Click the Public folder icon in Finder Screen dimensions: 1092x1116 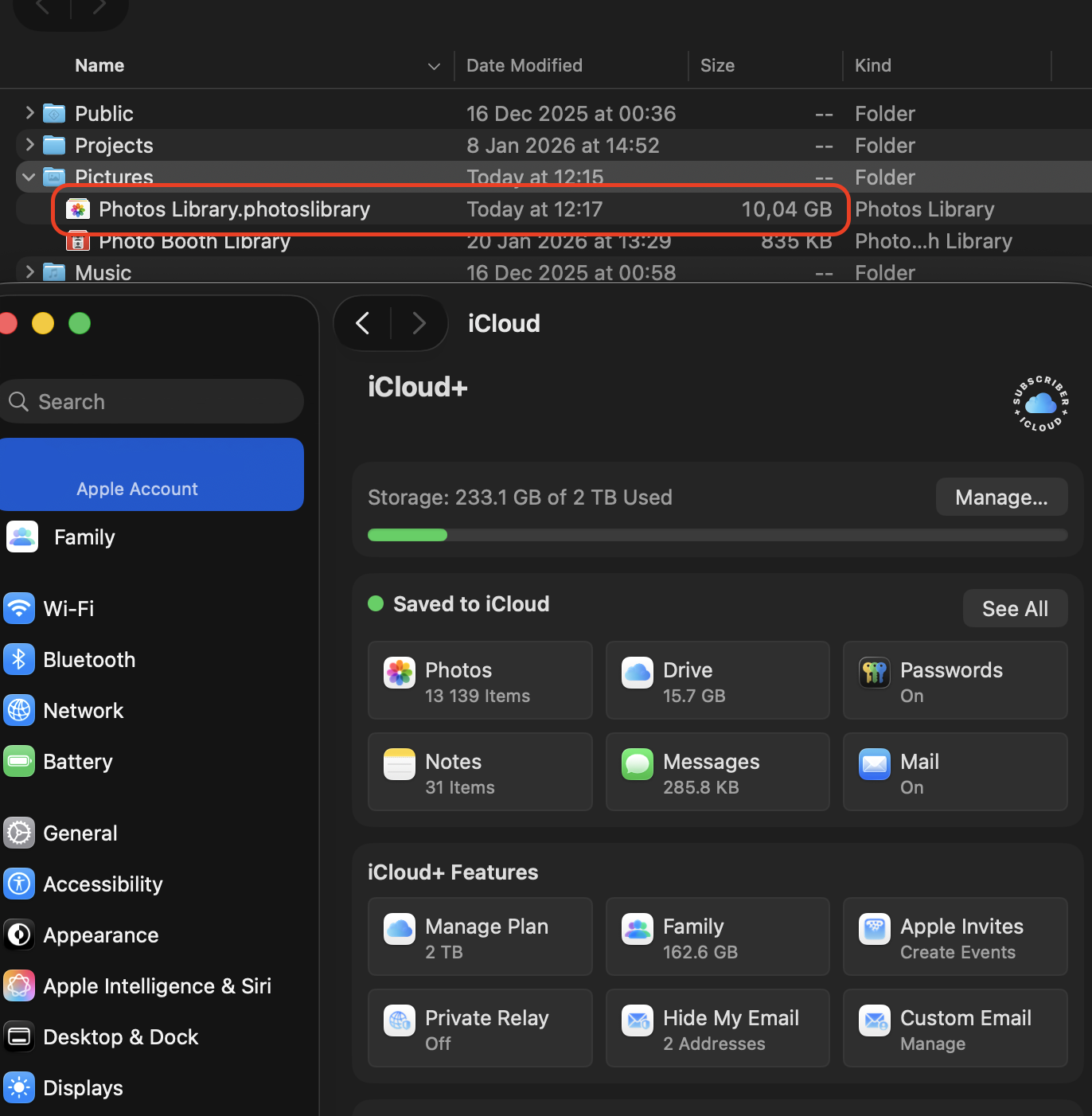click(x=54, y=114)
